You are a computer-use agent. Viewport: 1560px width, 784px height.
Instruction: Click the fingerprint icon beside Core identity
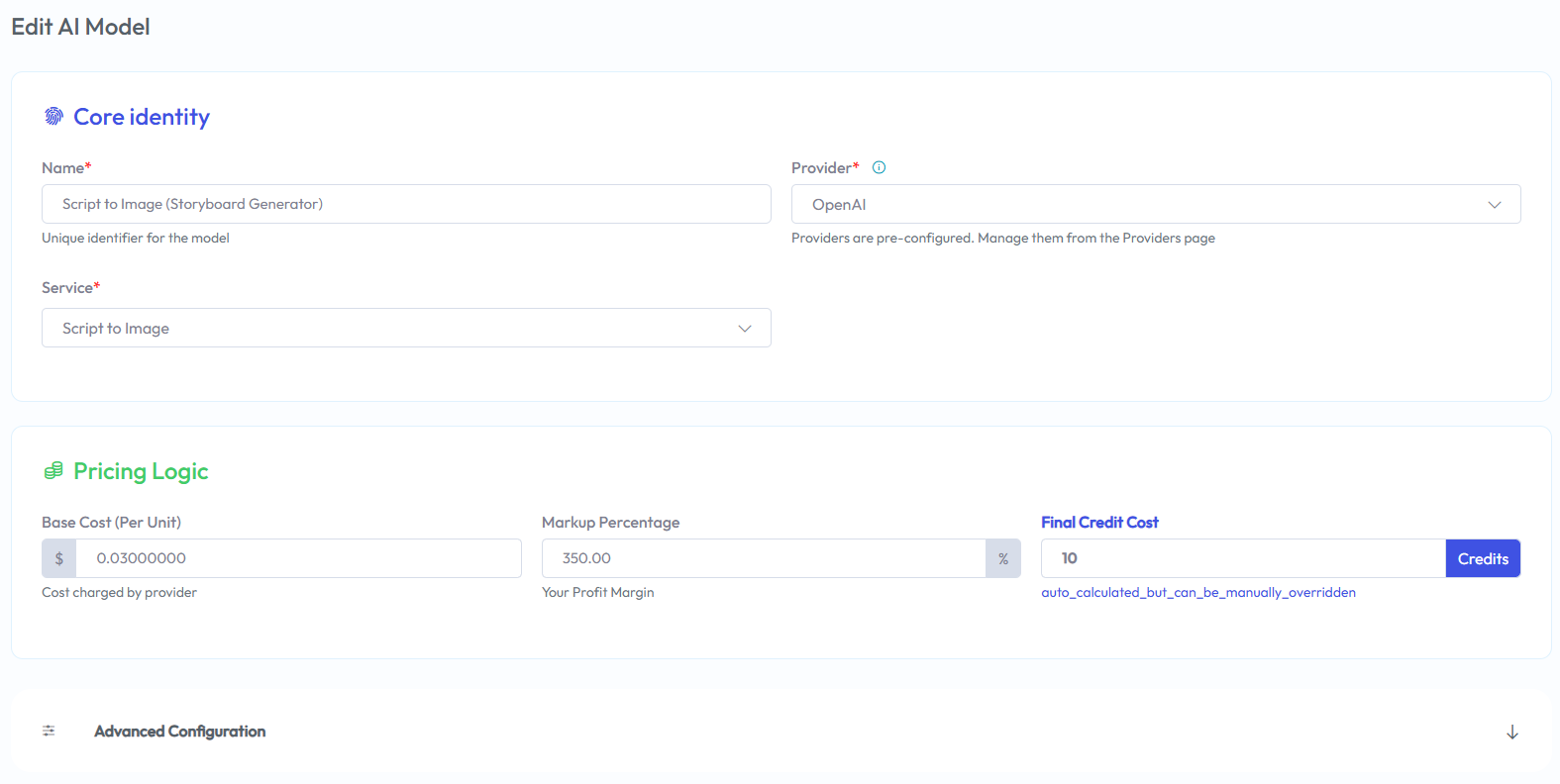pyautogui.click(x=53, y=117)
